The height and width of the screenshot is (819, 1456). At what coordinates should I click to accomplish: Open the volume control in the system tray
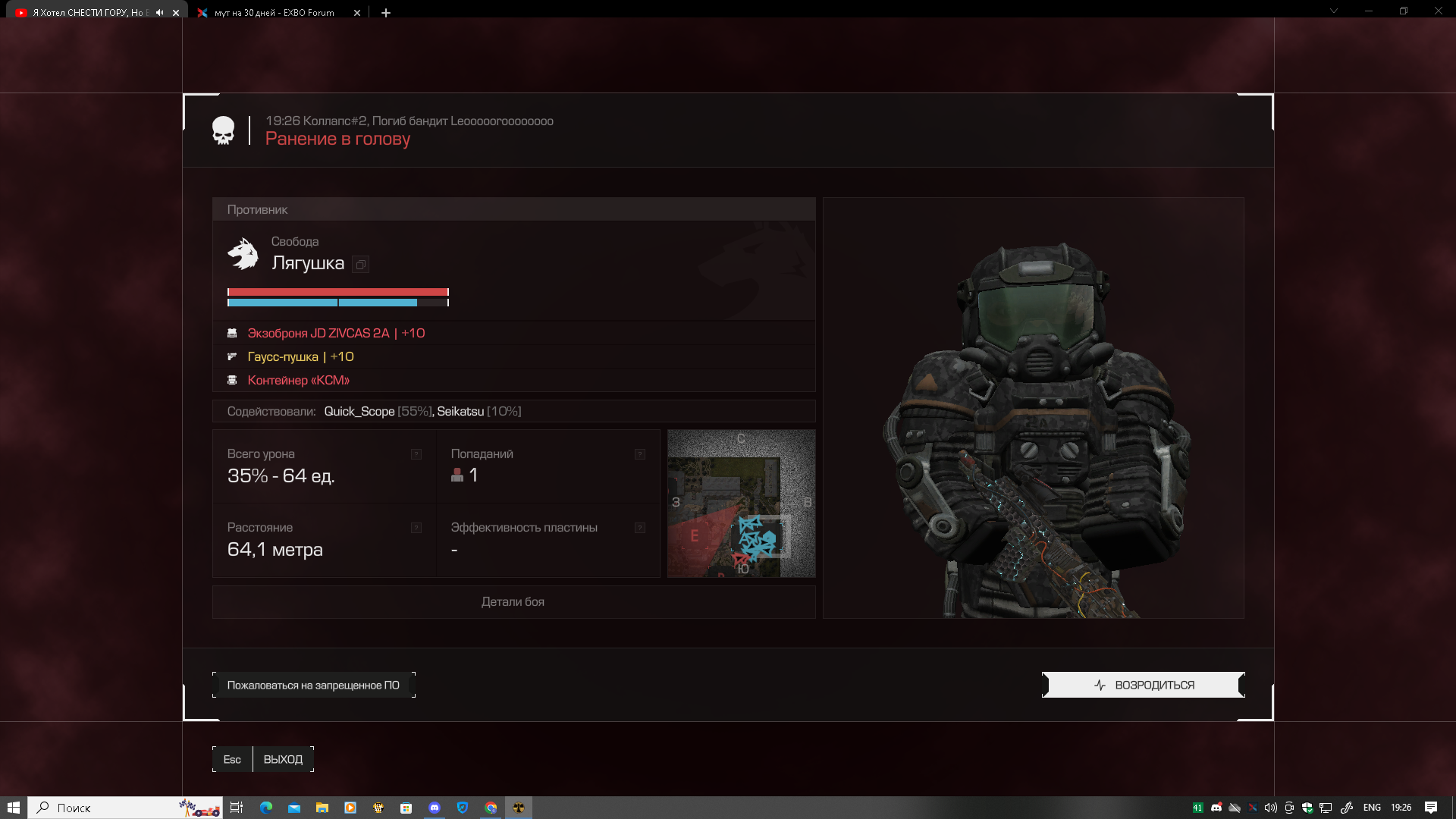[1271, 808]
